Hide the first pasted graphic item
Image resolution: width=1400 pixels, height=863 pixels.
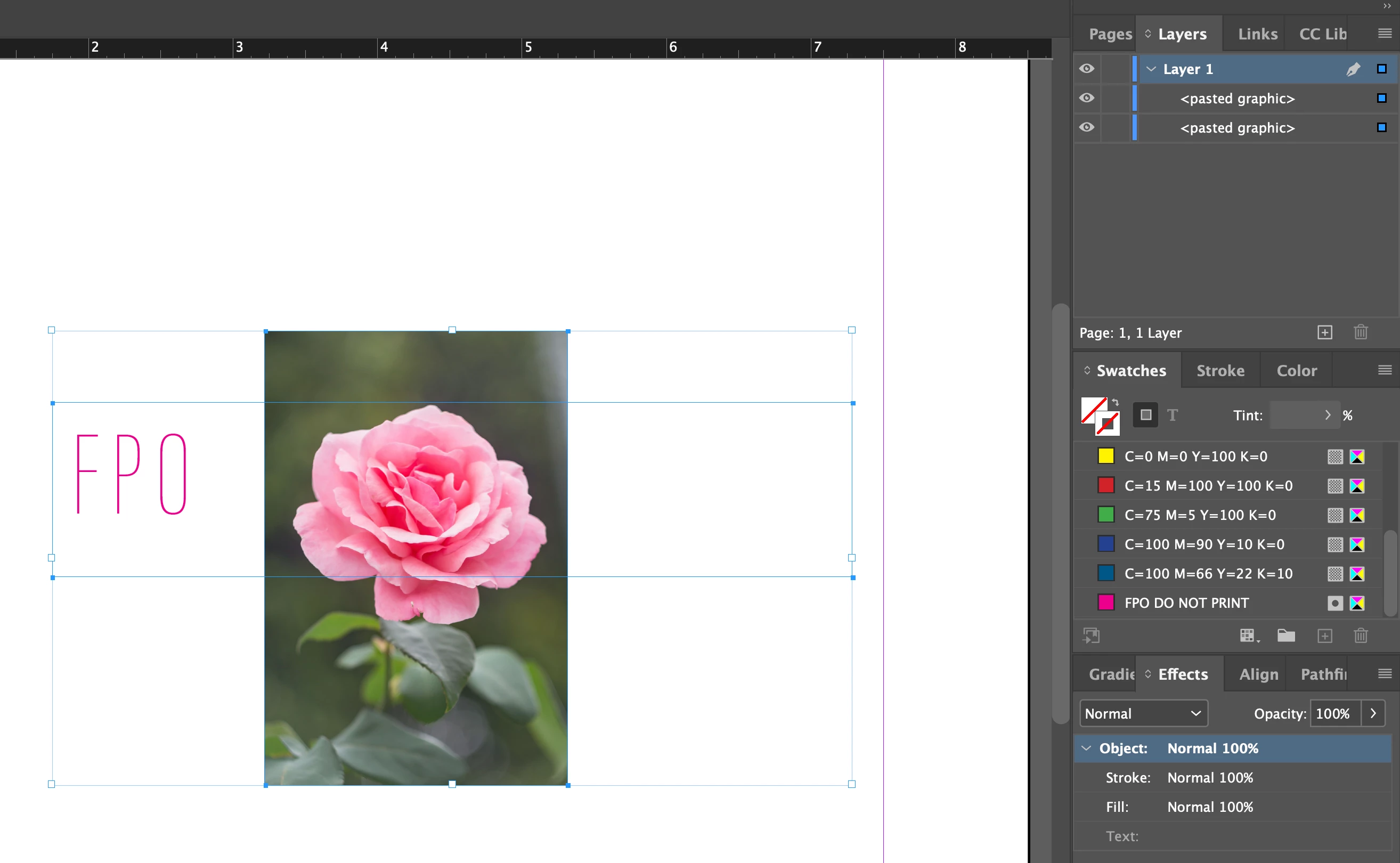pos(1087,98)
